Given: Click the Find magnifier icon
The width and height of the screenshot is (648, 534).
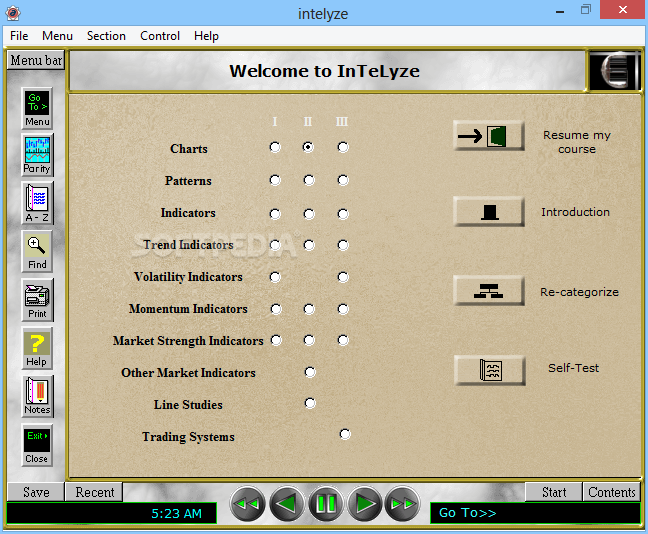Looking at the screenshot, I should [x=37, y=251].
